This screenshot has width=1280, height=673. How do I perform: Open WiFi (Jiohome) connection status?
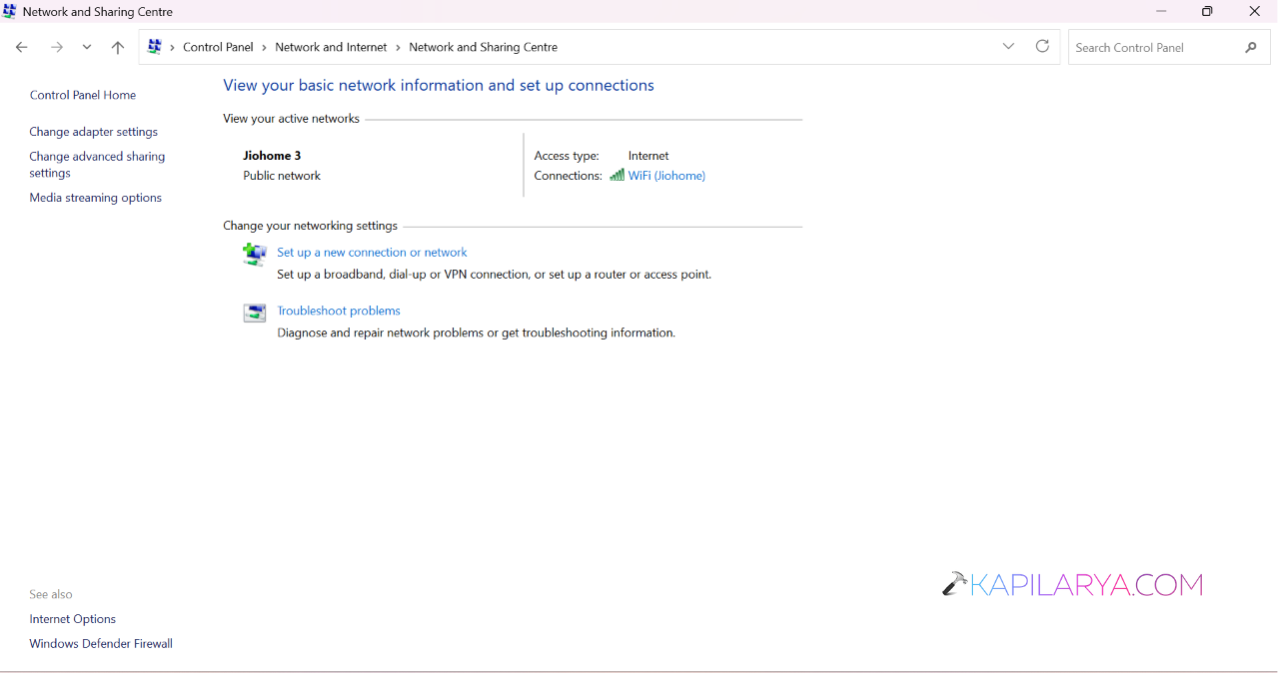click(x=667, y=176)
